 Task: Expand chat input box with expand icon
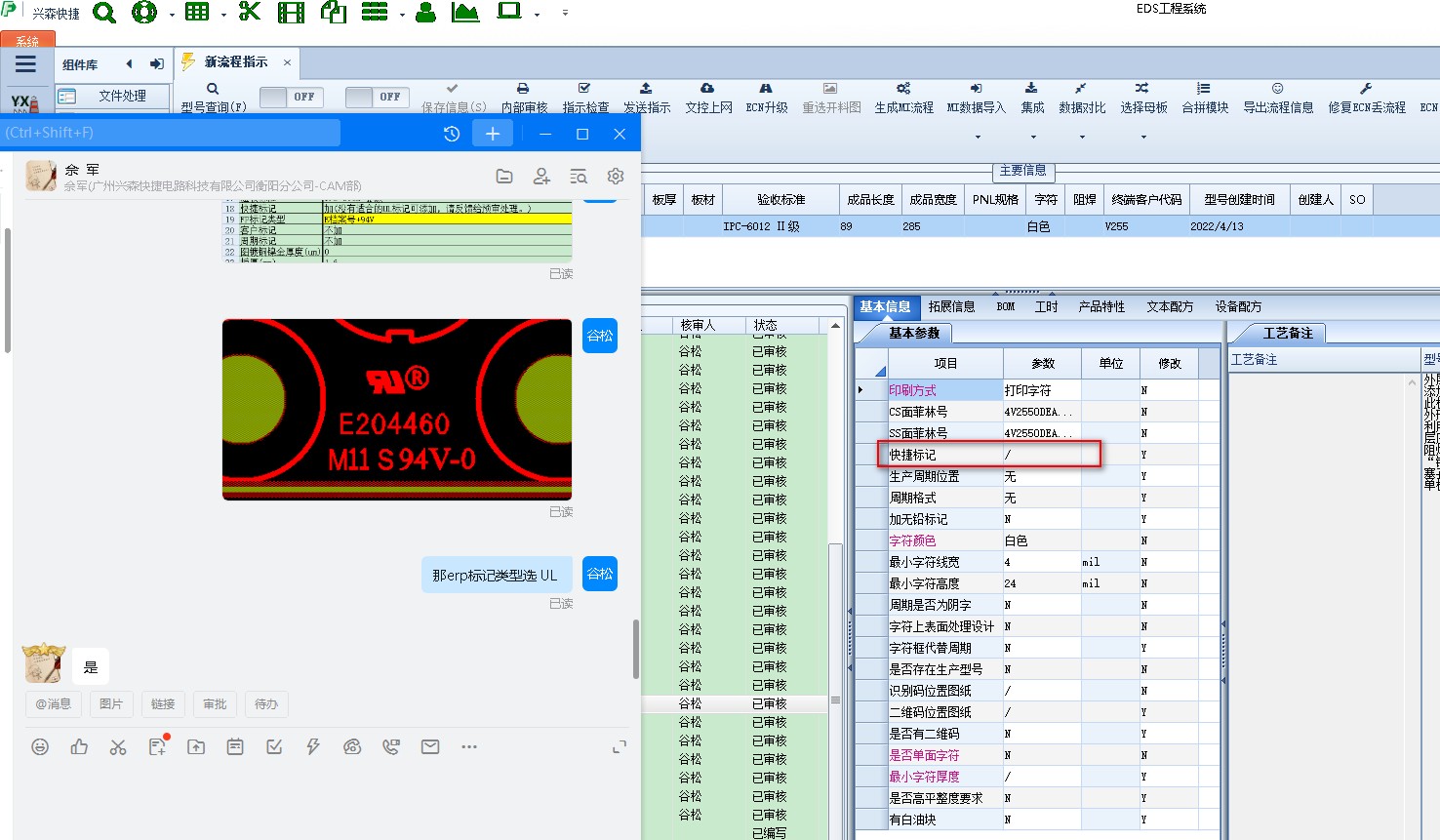pos(619,747)
